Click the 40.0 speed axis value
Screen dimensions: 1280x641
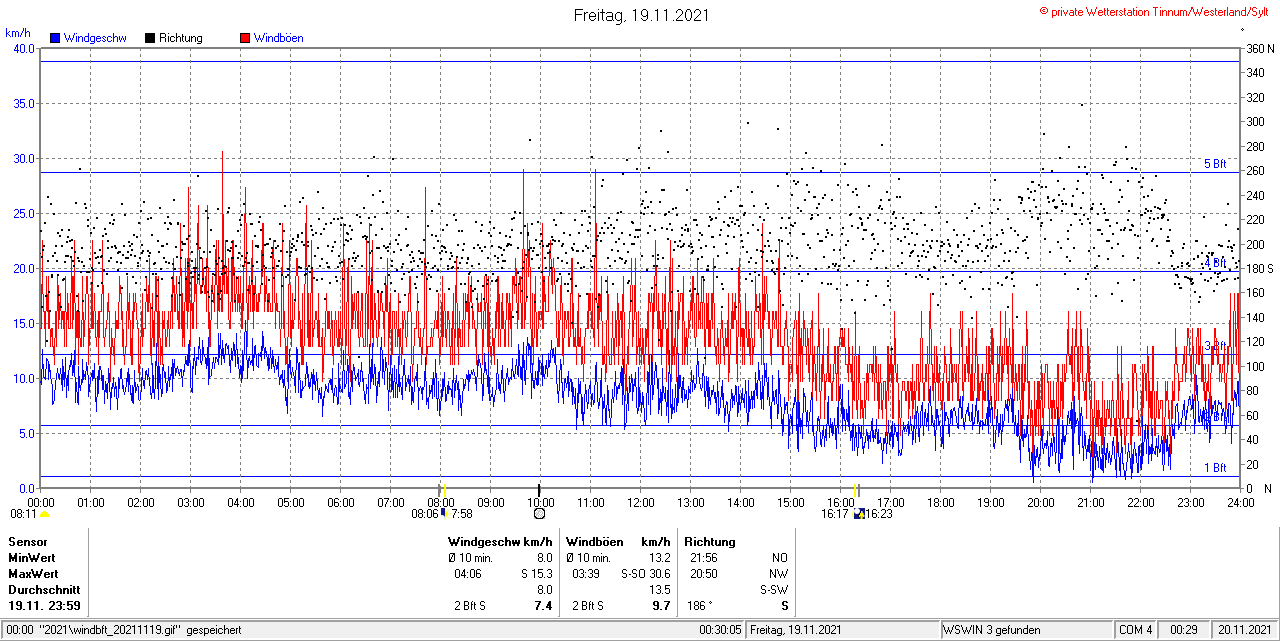point(22,48)
